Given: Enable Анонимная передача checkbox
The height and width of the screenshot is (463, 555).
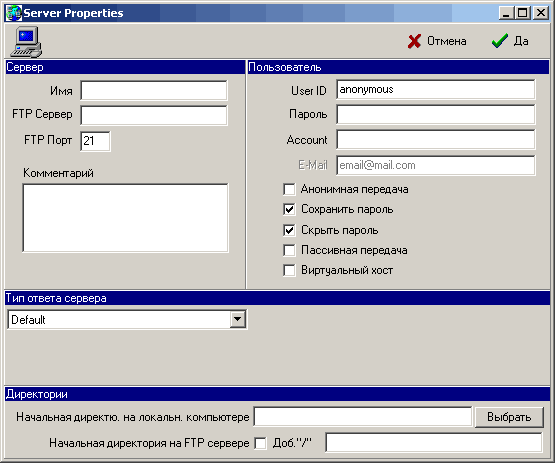Looking at the screenshot, I should pos(289,189).
